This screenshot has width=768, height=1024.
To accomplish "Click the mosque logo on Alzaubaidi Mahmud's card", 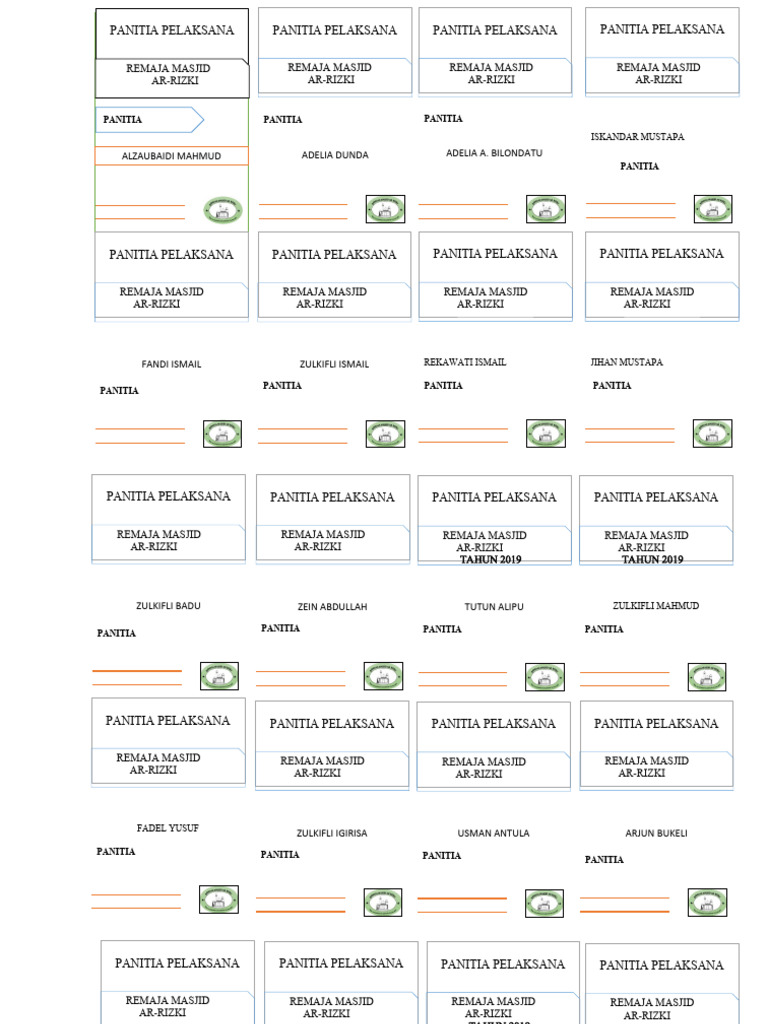I will click(223, 210).
